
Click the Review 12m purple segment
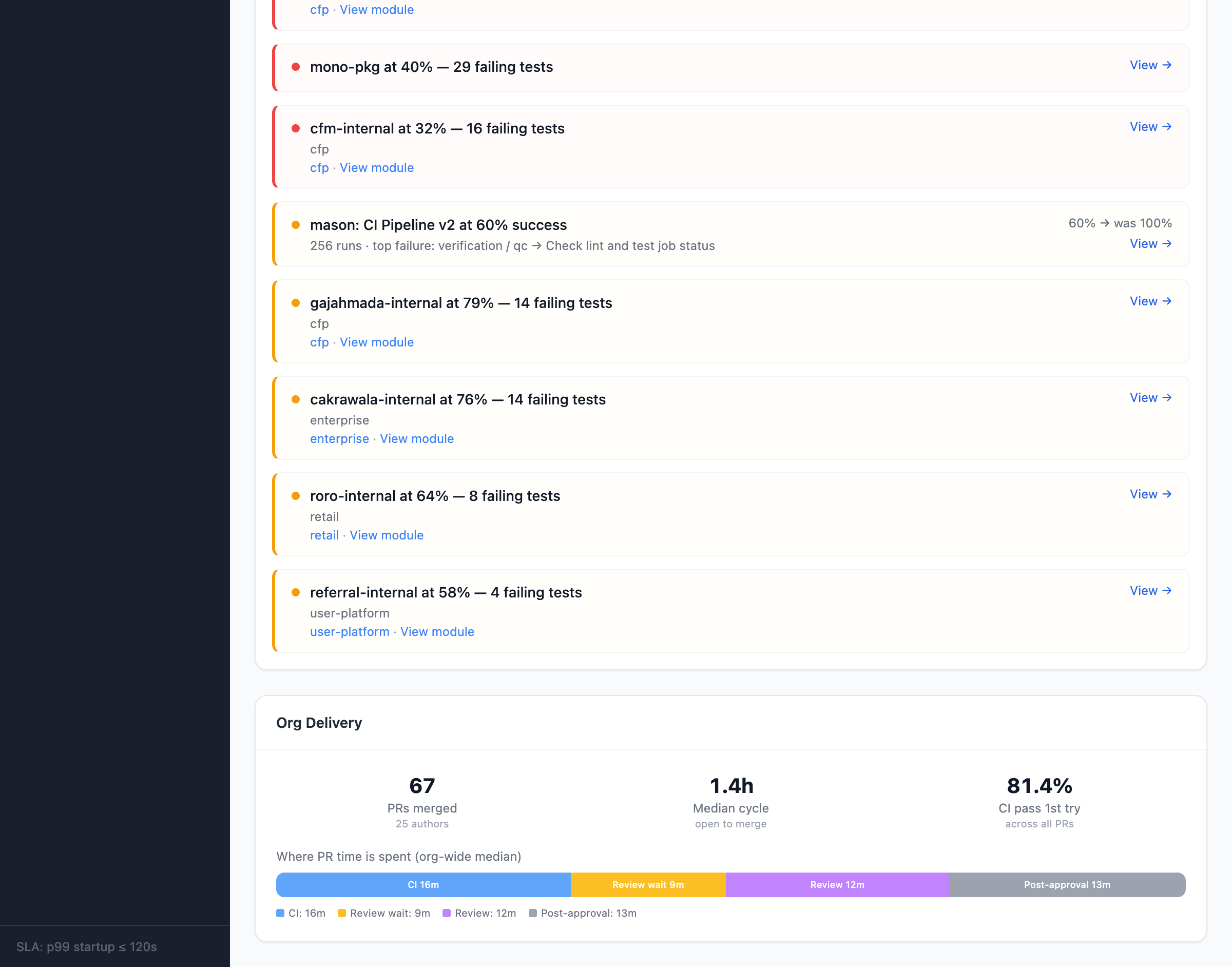pyautogui.click(x=837, y=885)
